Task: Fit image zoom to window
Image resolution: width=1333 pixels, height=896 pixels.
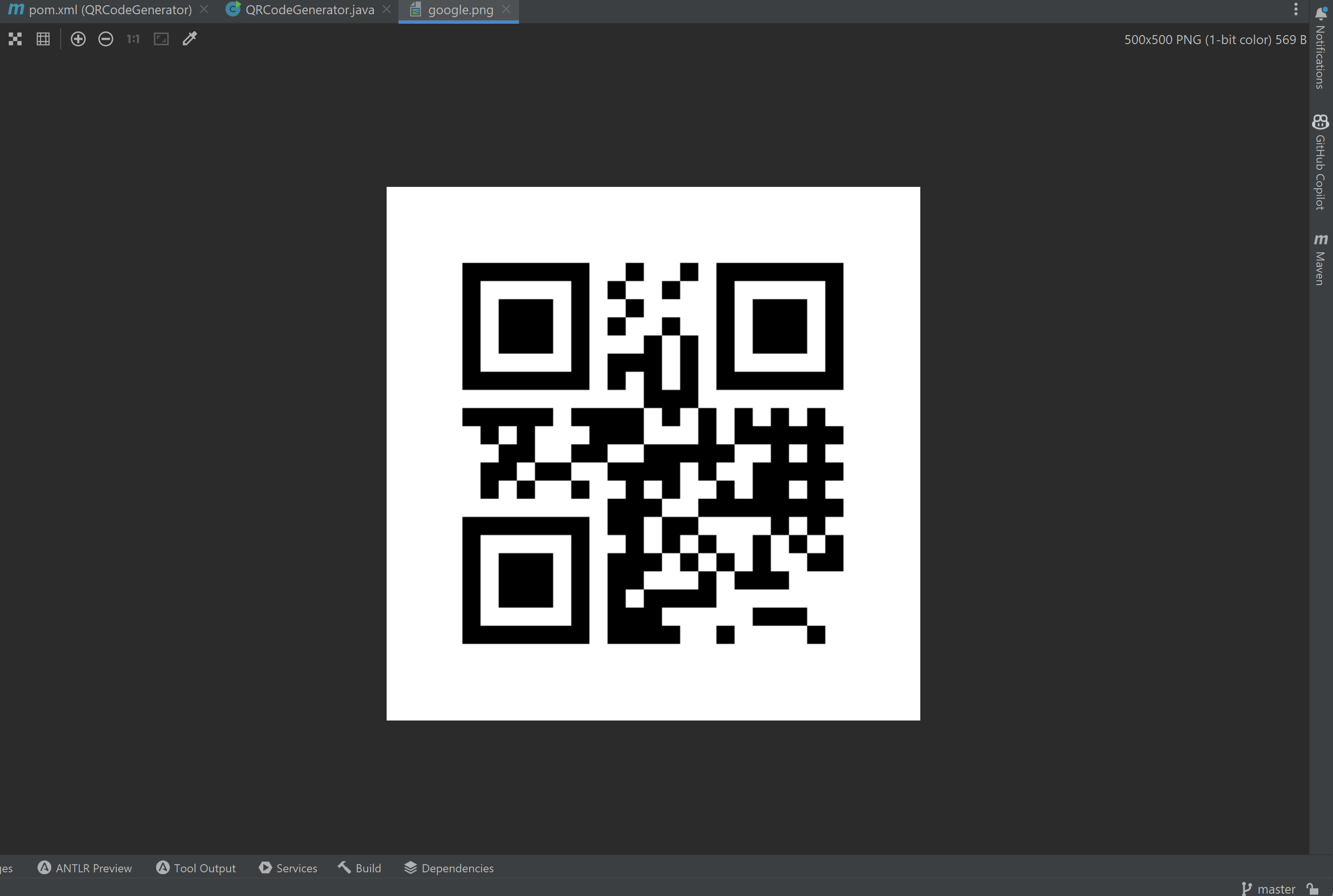Action: tap(161, 39)
